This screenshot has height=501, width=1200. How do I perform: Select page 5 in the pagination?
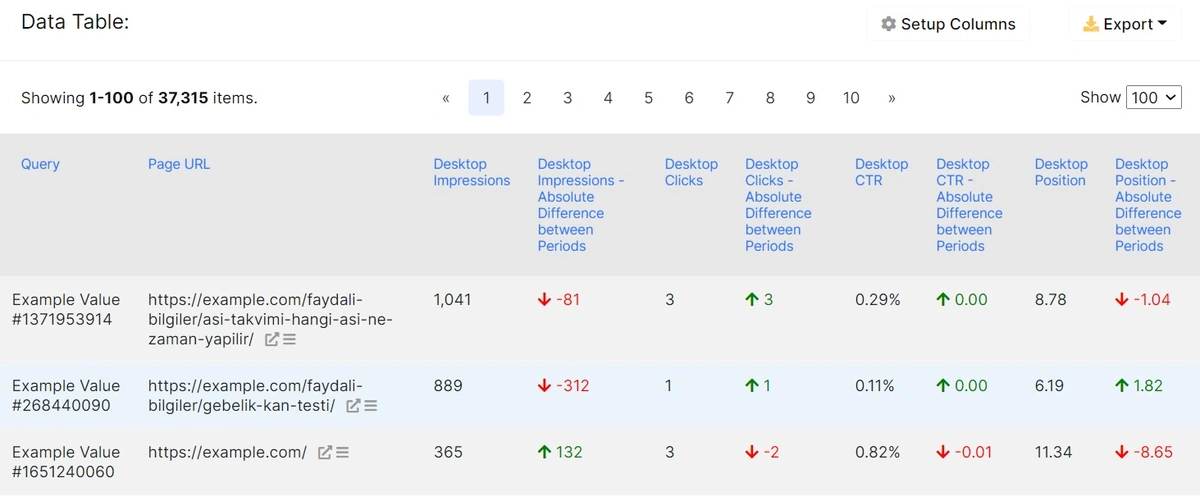point(648,98)
